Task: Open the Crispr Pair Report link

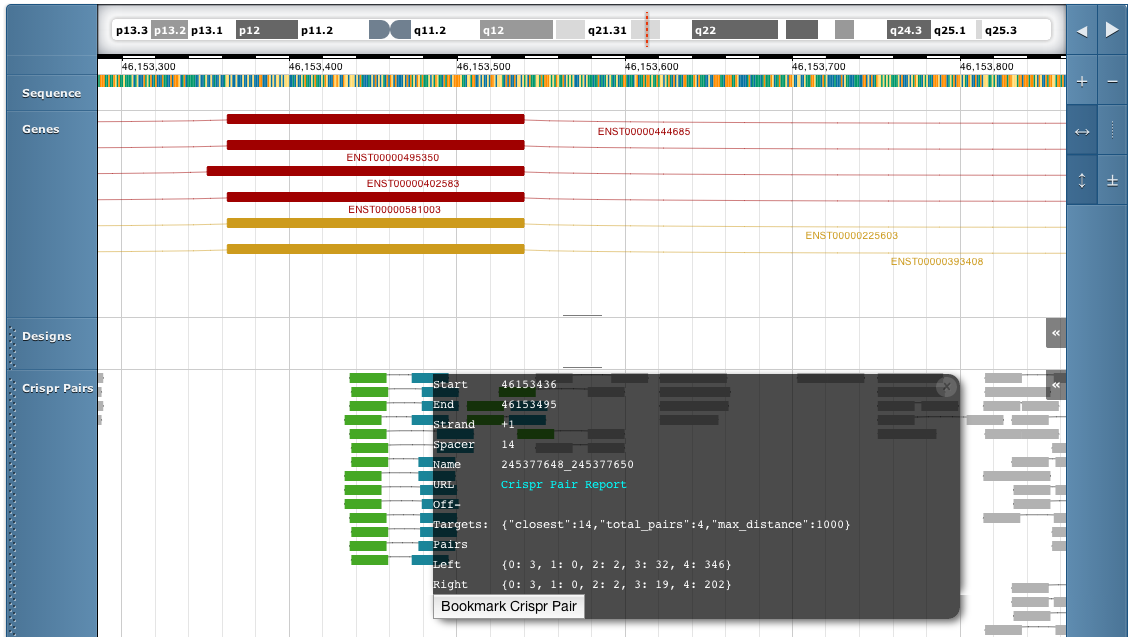Action: [x=563, y=485]
